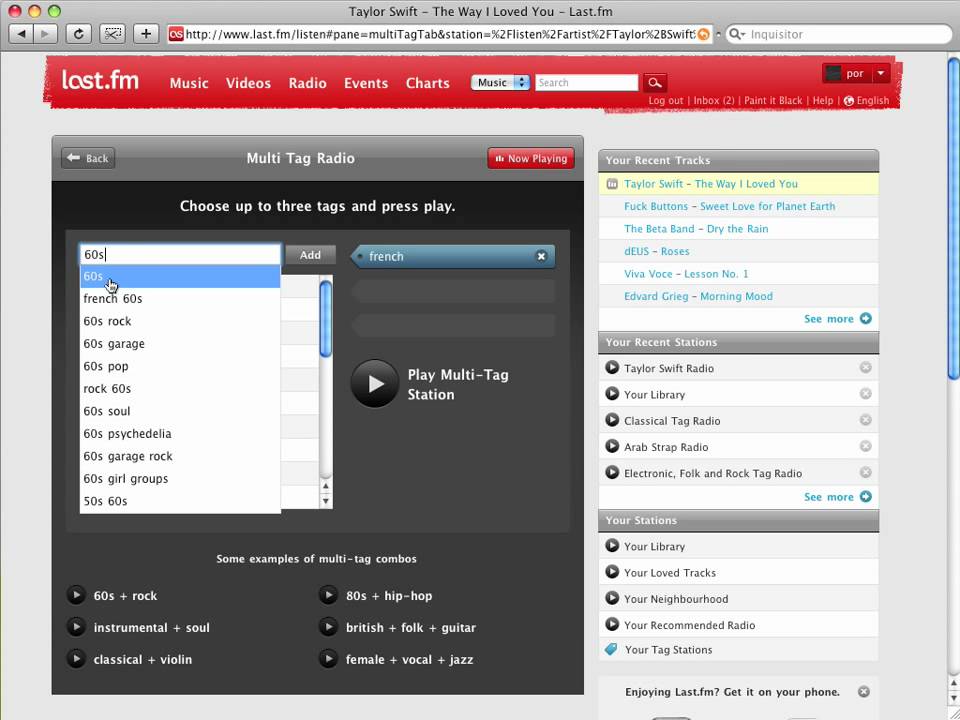Play the female + vocal + jazz combo
Screen dimensions: 960x720
328,659
